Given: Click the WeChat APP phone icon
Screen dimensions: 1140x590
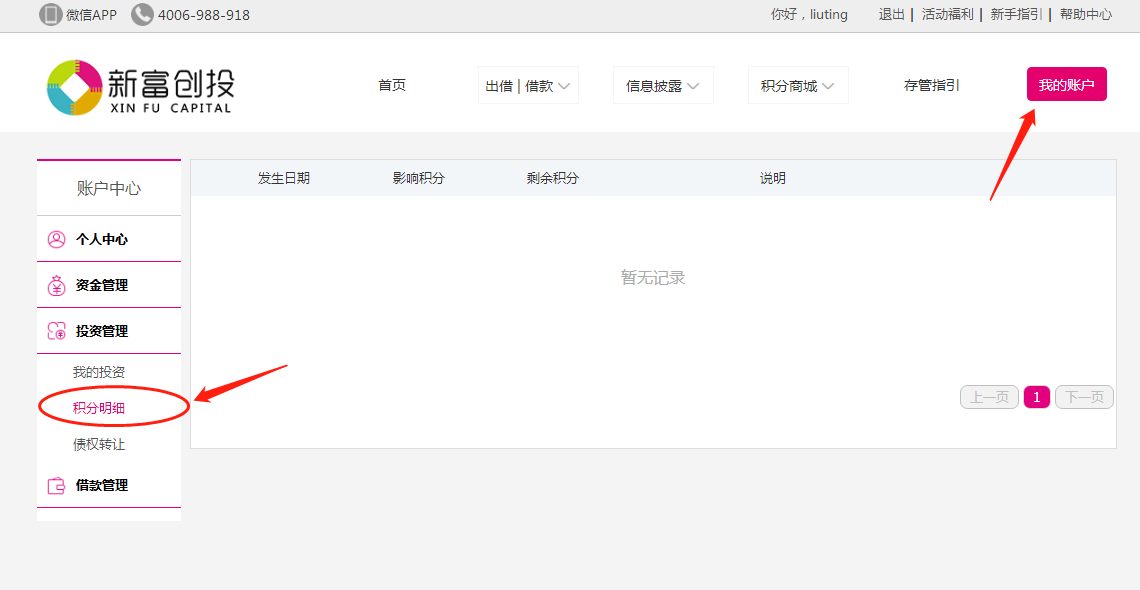Looking at the screenshot, I should 50,15.
